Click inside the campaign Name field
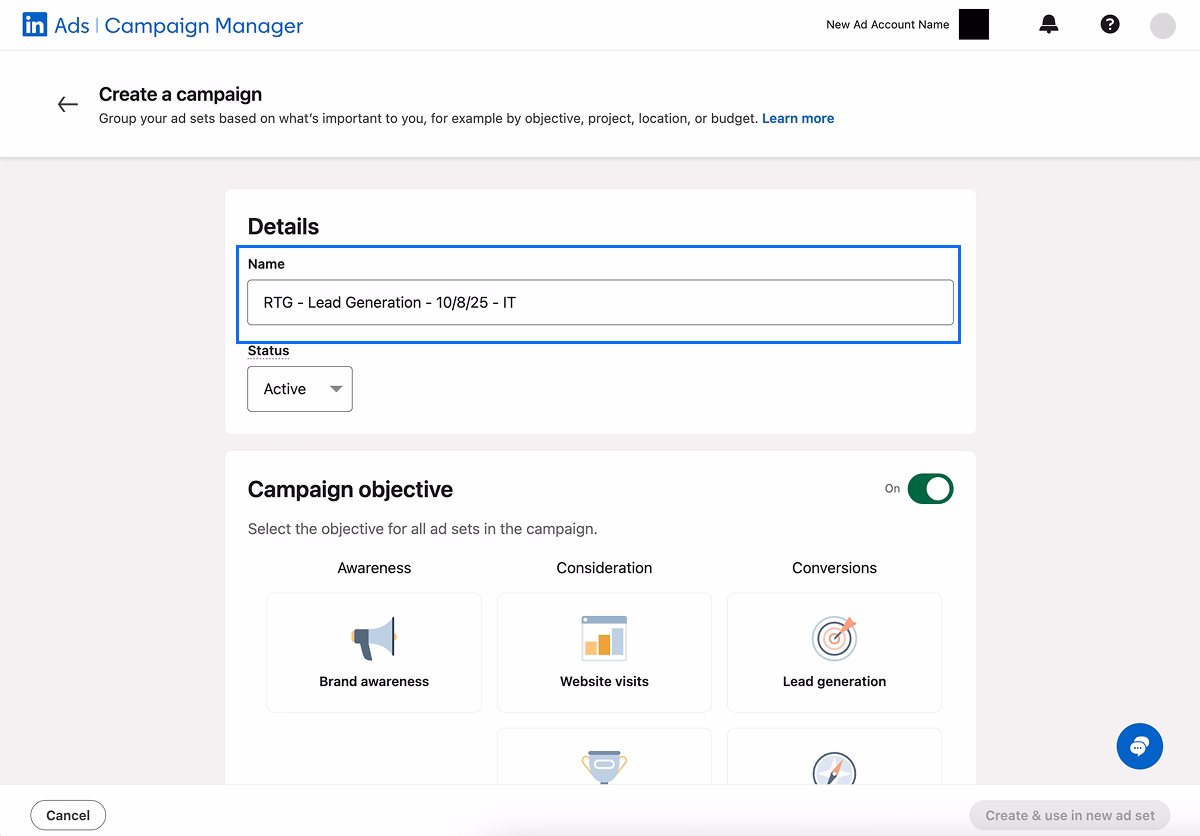The image size is (1200, 836). pos(600,301)
